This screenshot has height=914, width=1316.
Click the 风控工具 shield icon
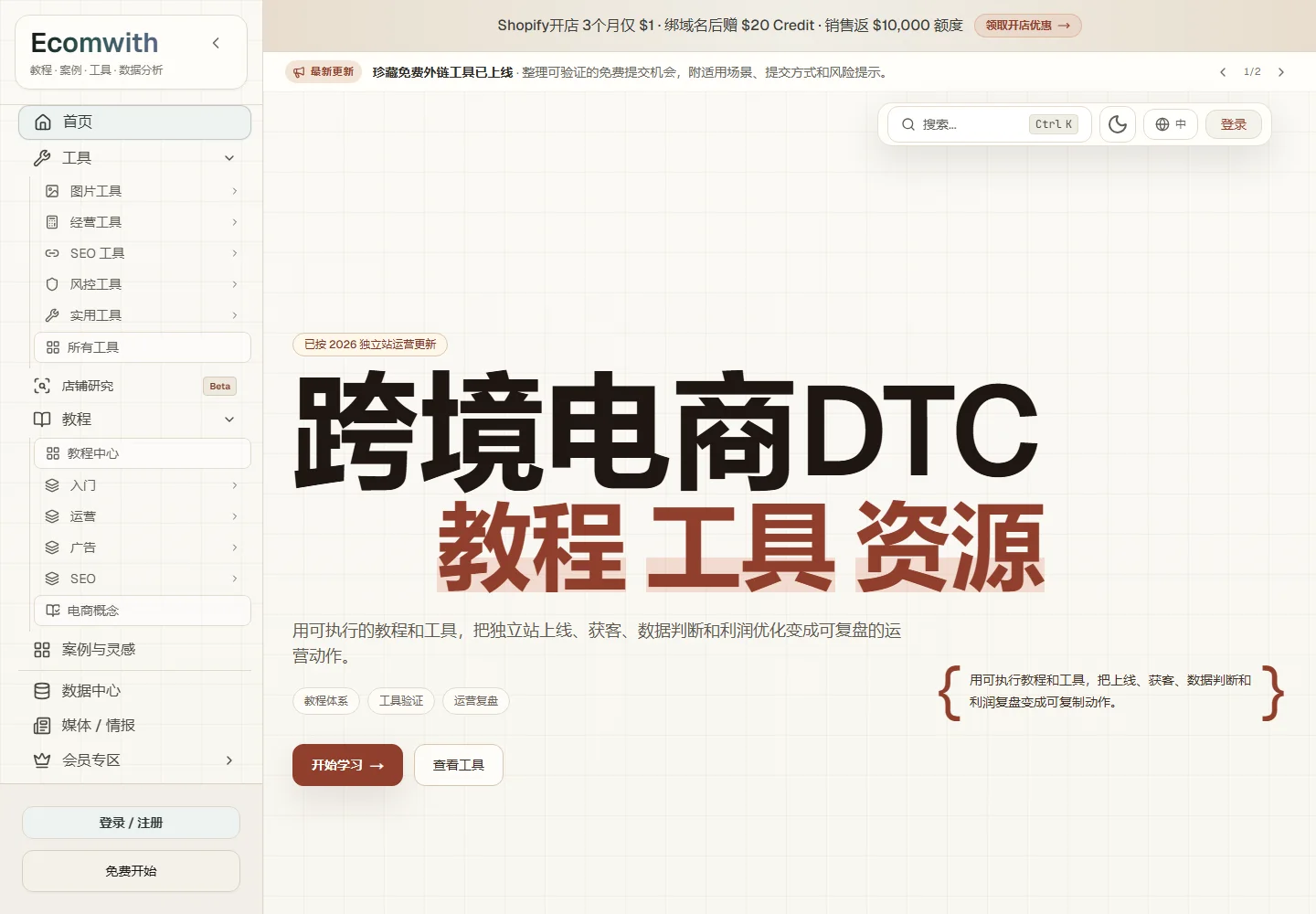tap(52, 284)
